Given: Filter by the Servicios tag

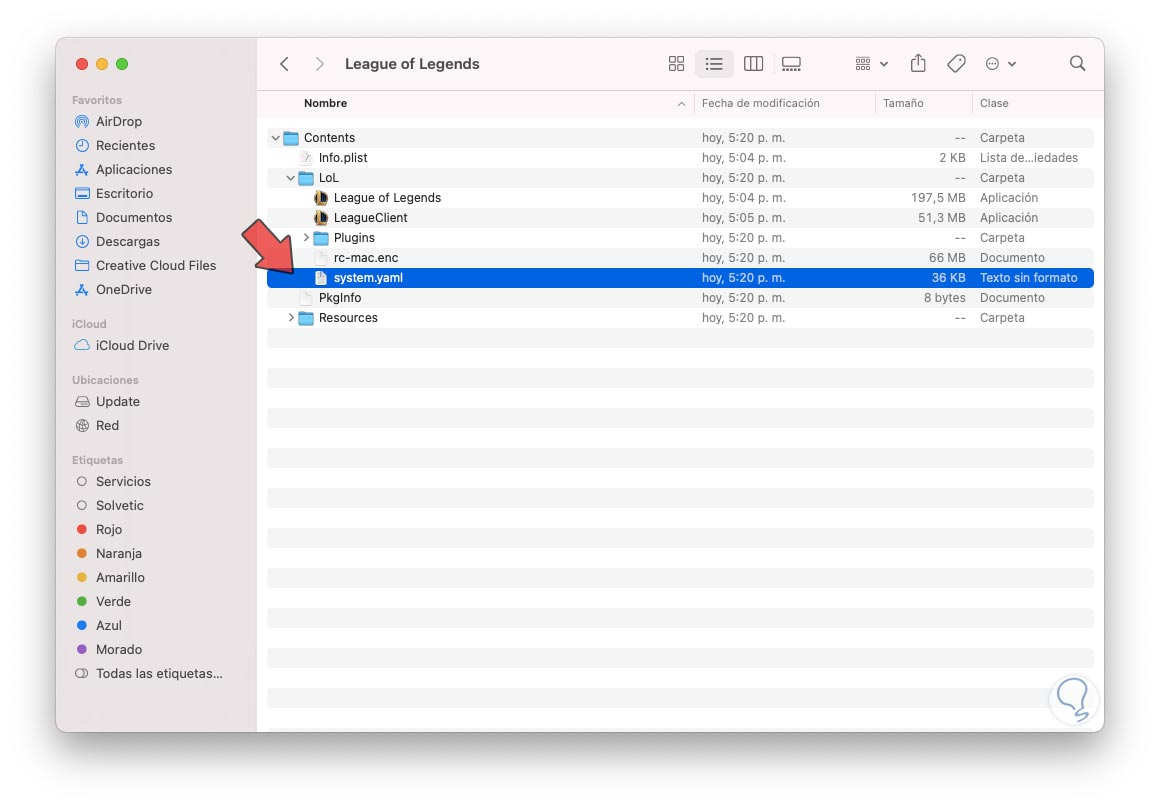Looking at the screenshot, I should tap(123, 481).
